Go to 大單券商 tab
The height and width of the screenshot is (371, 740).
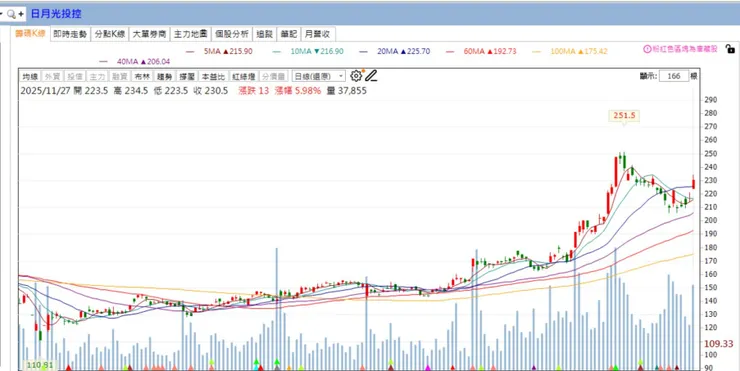tap(149, 34)
